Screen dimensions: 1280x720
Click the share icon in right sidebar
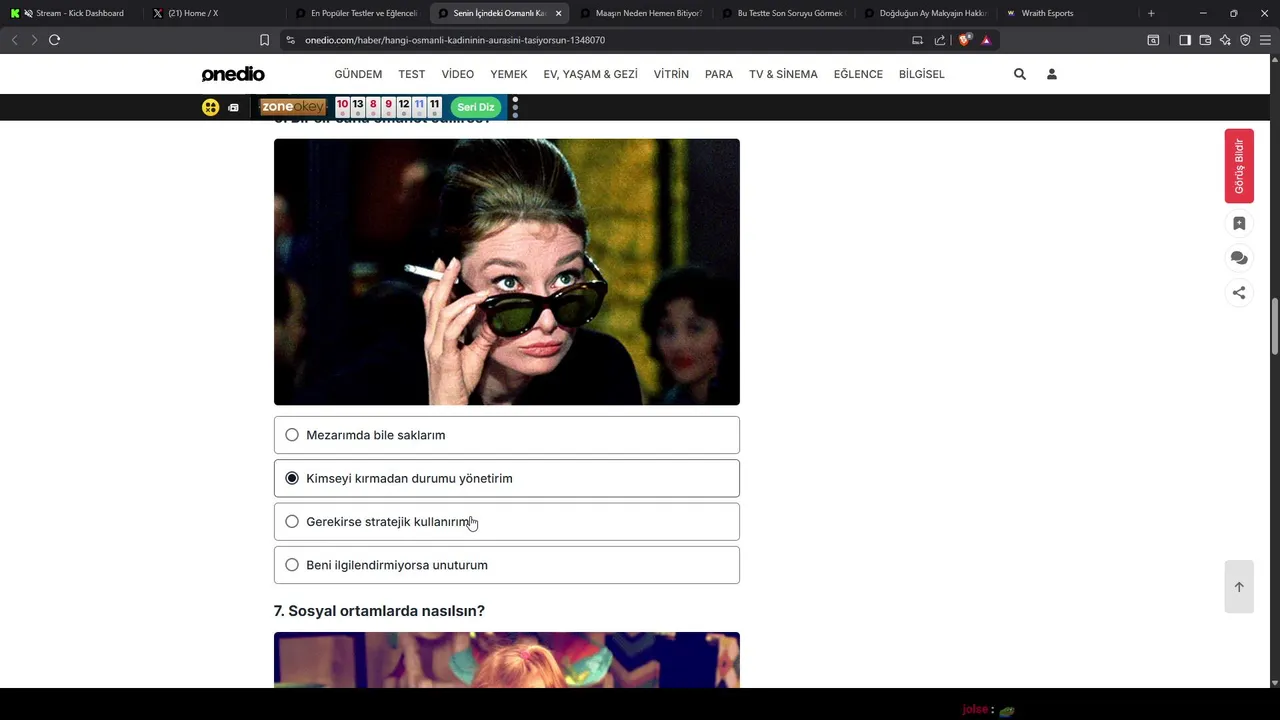(x=1239, y=293)
